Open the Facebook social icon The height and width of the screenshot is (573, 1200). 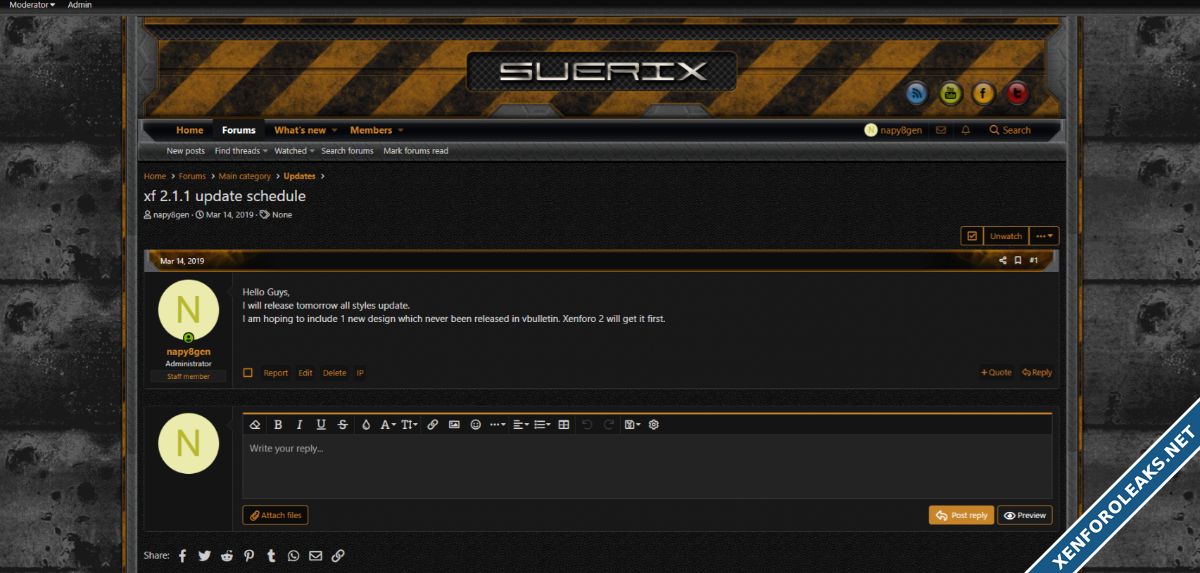(x=983, y=94)
